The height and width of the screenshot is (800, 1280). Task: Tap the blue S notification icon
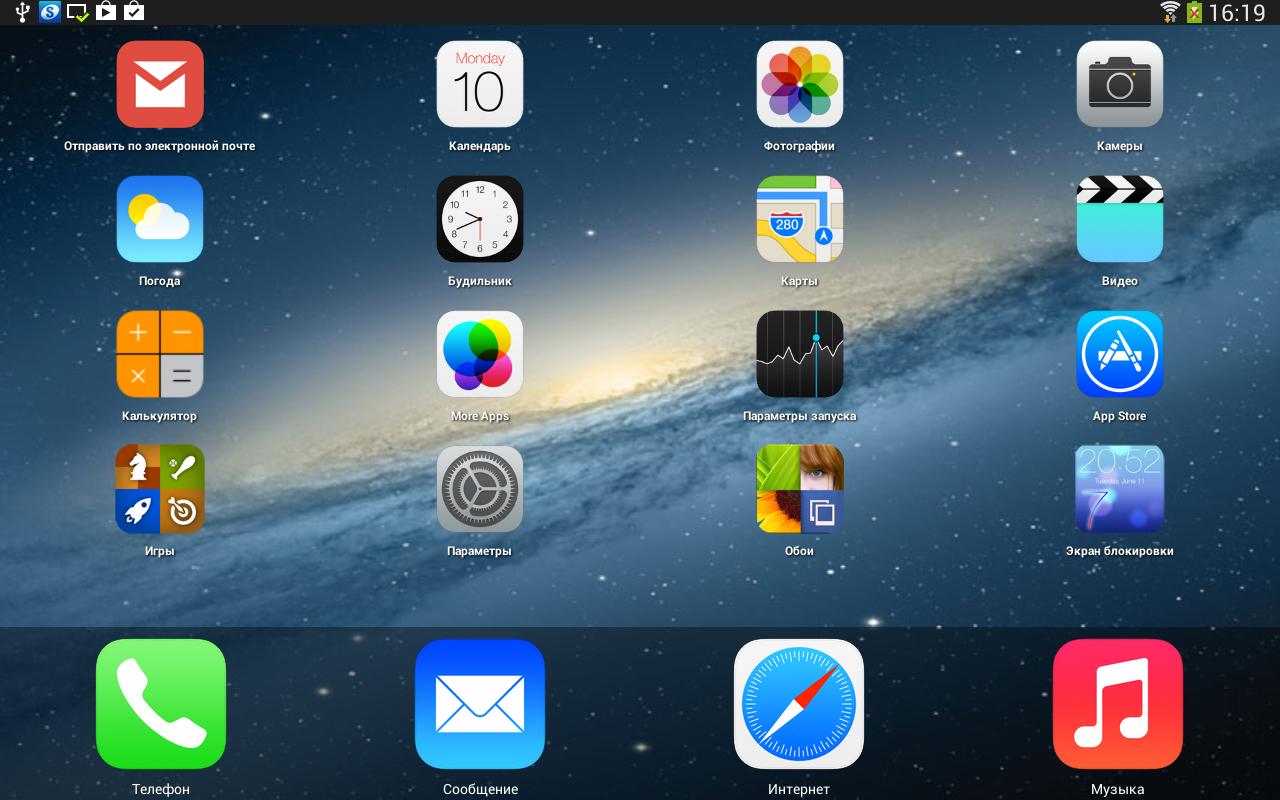pos(50,12)
